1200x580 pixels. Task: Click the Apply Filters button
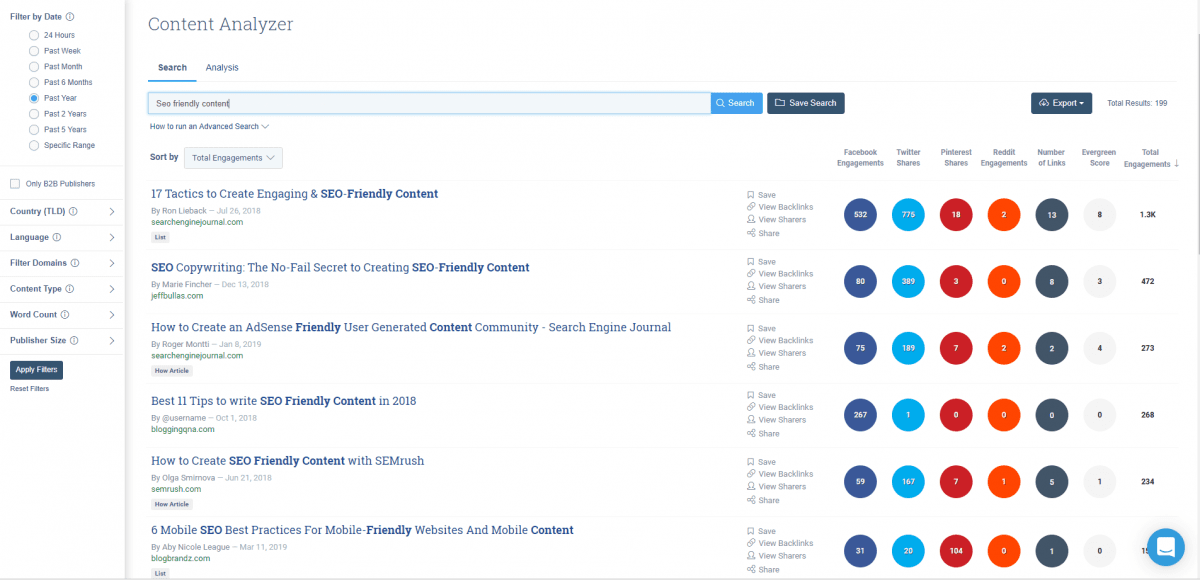click(36, 369)
